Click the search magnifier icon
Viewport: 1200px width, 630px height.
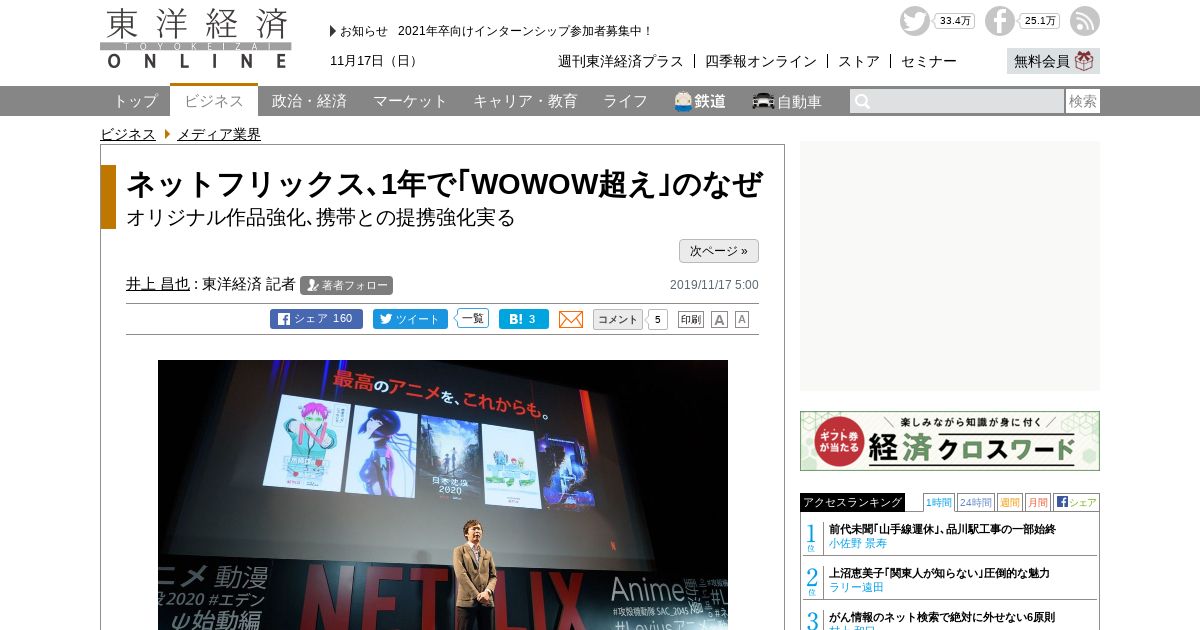(862, 101)
